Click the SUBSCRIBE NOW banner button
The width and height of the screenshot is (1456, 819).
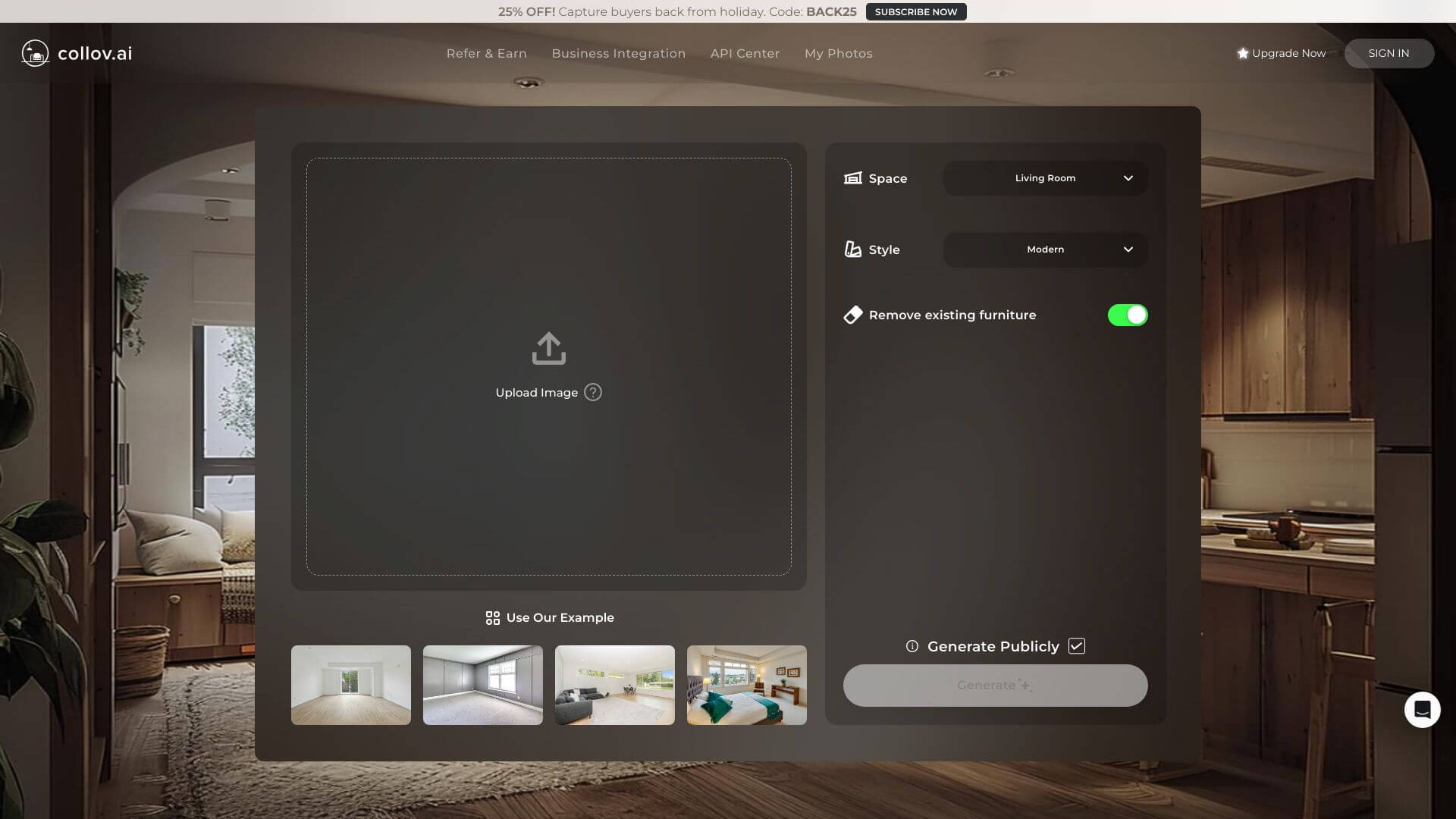pyautogui.click(x=915, y=11)
